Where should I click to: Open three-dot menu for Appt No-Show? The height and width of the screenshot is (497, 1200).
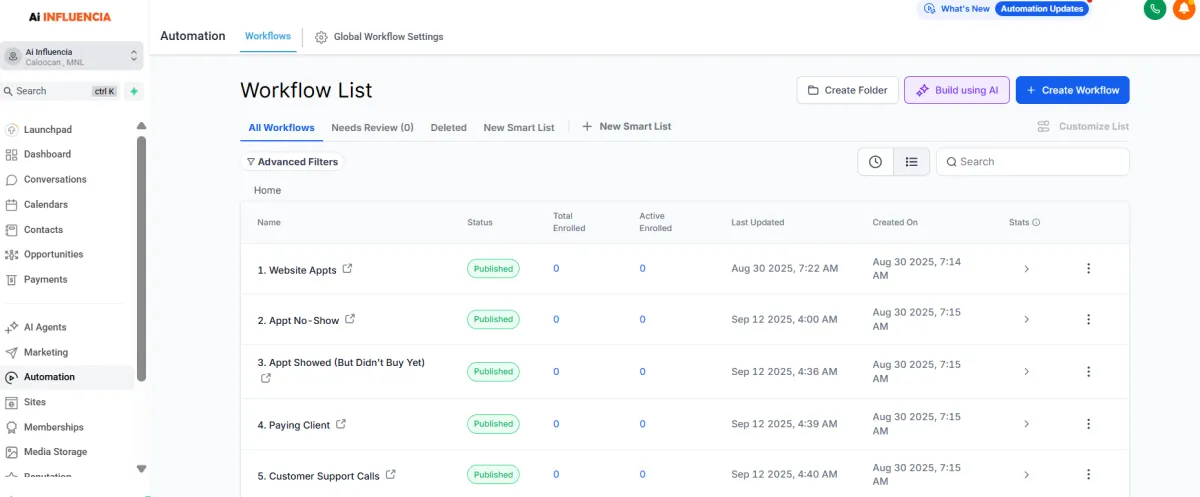click(1088, 320)
